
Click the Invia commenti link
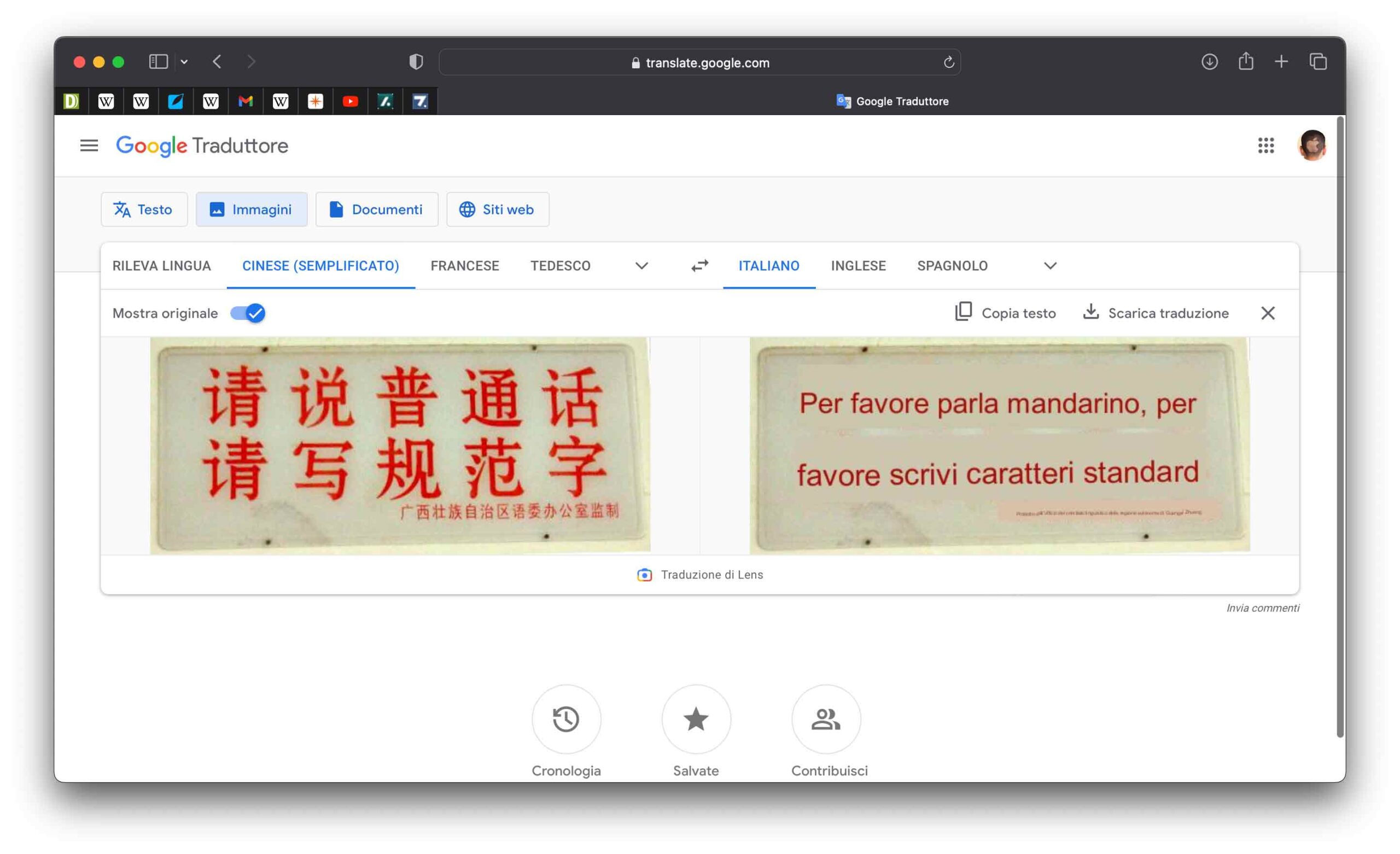point(1262,607)
